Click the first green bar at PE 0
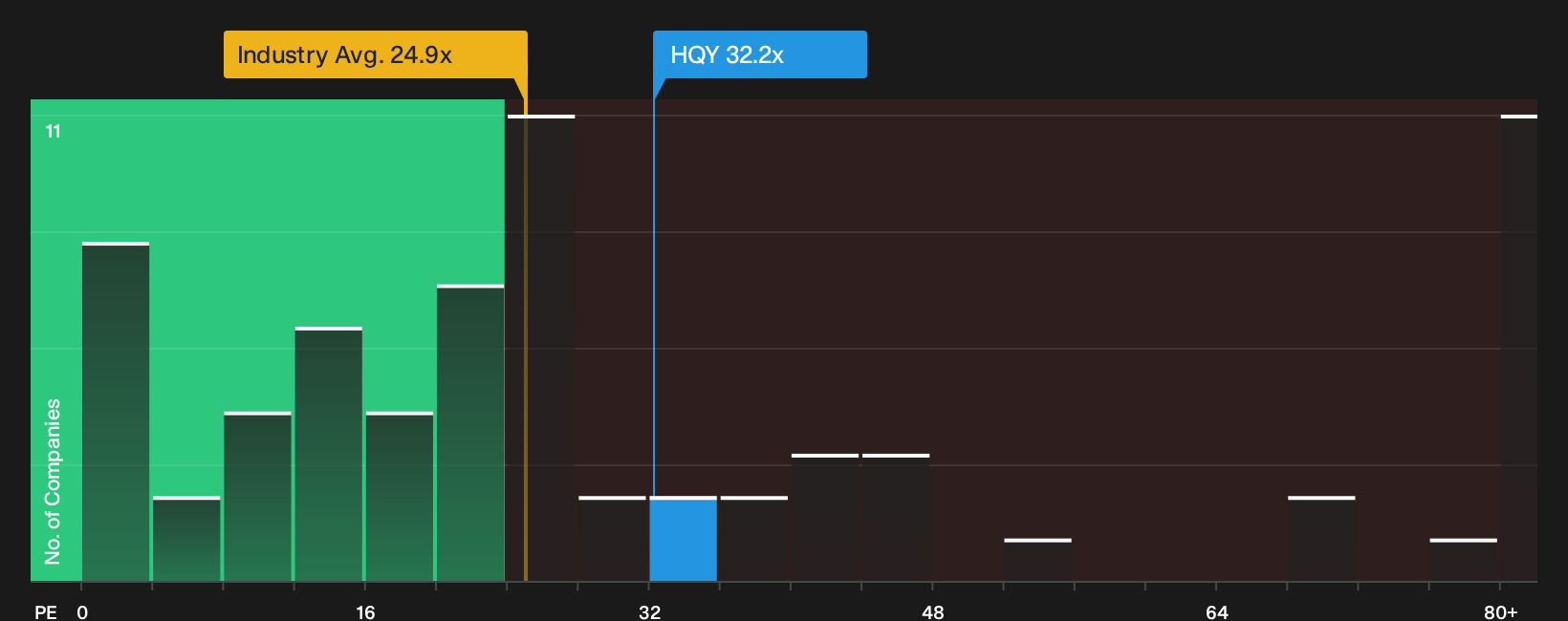Viewport: 1568px width, 621px height. click(x=116, y=412)
